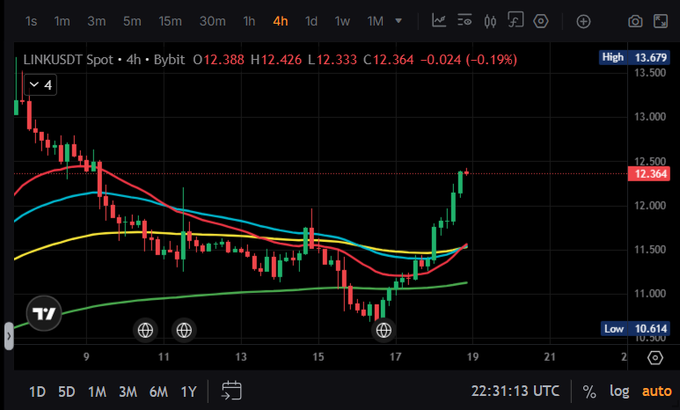Choose the 15m interval
680x410 pixels.
[x=170, y=21]
